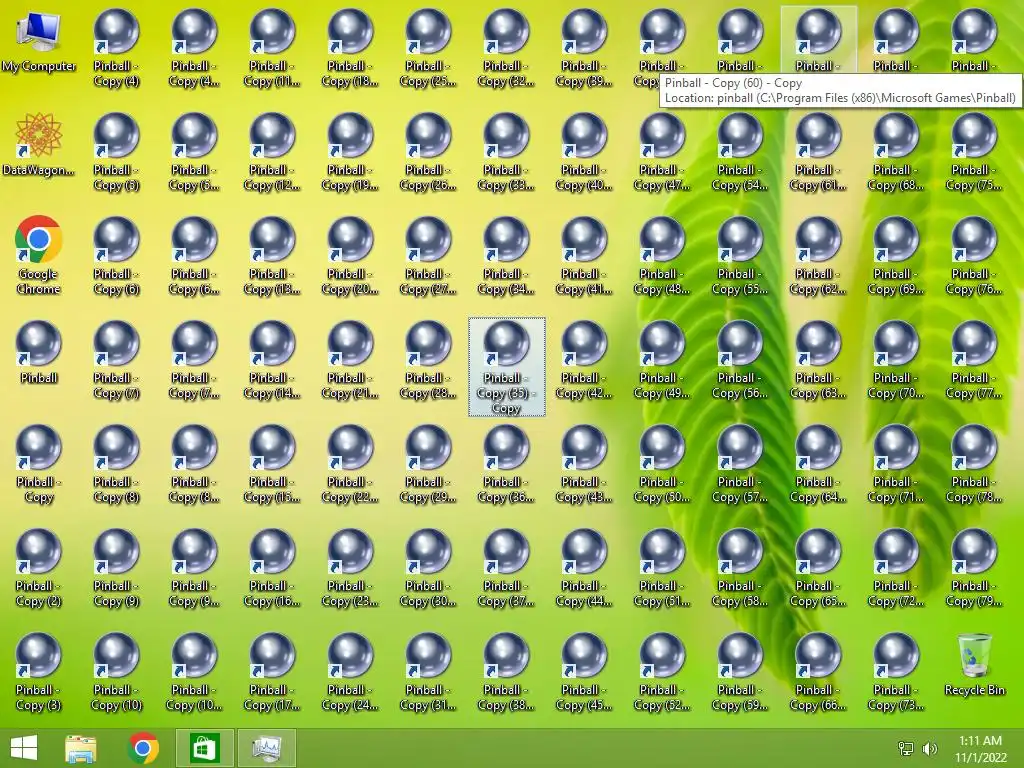Click the Pinball - Copy (63...) icon

pos(818,360)
